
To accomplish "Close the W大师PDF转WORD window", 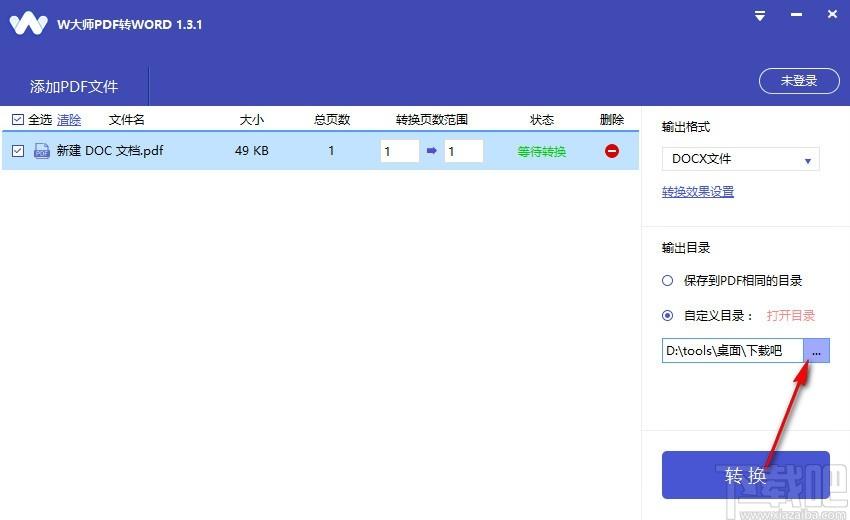I will 832,15.
